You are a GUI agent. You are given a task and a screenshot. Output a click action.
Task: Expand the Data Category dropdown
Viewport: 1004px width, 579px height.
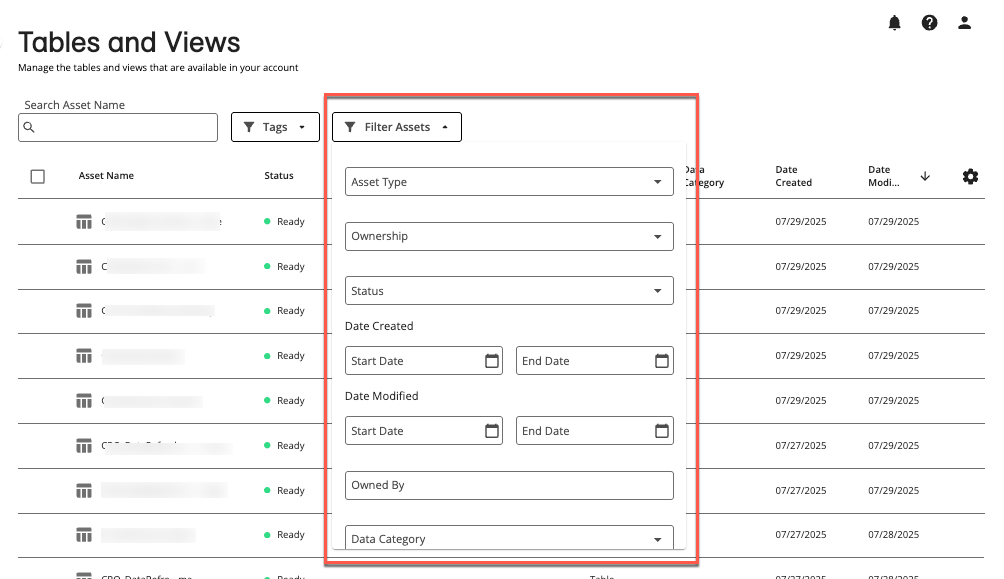(x=509, y=538)
